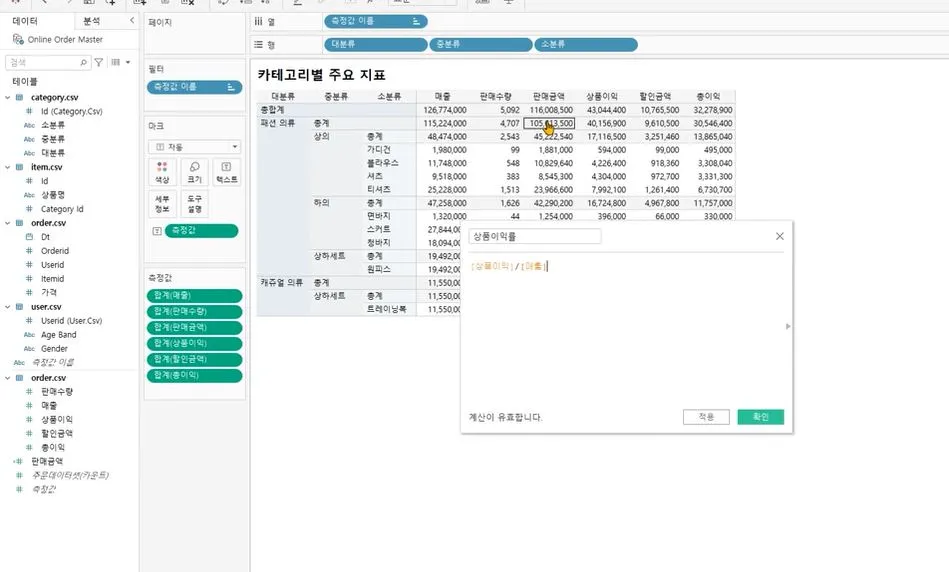
Task: Select the Category Id field
Action: pyautogui.click(x=62, y=209)
